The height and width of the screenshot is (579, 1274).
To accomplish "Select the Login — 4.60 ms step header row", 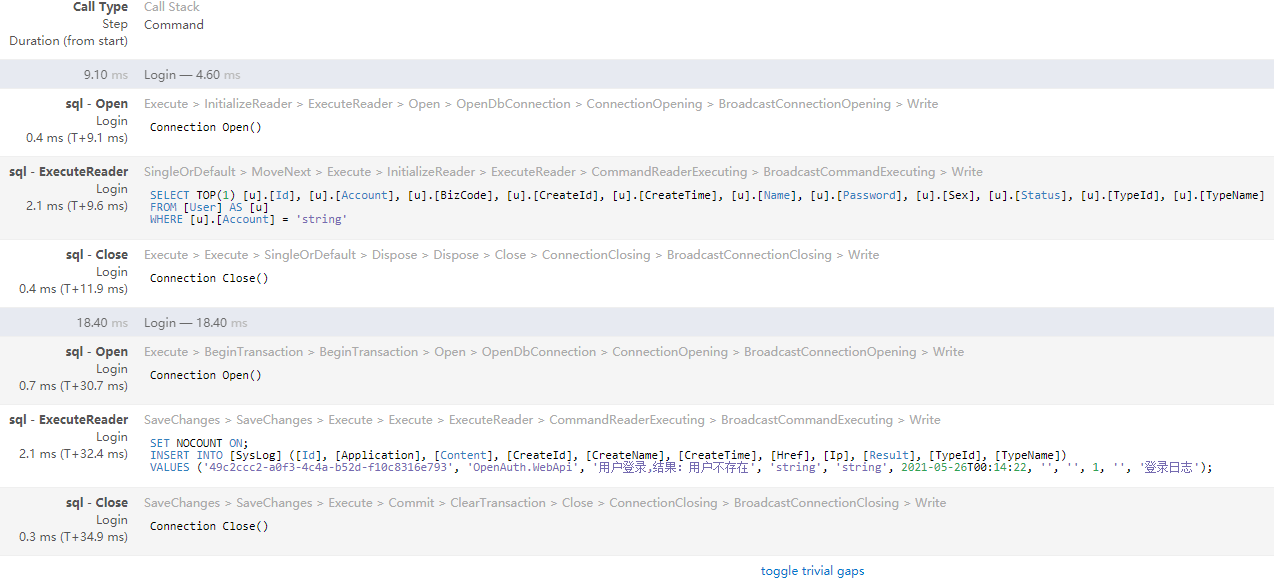I will click(192, 75).
